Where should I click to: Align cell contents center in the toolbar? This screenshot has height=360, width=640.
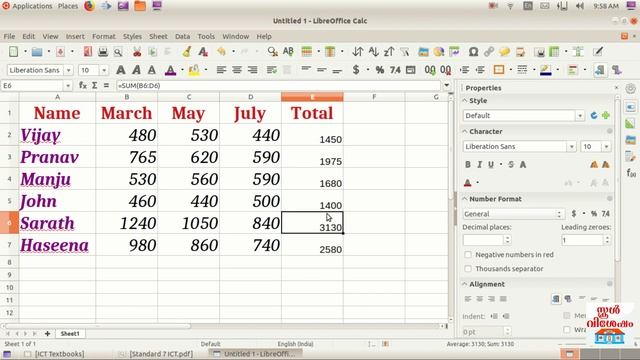point(237,70)
